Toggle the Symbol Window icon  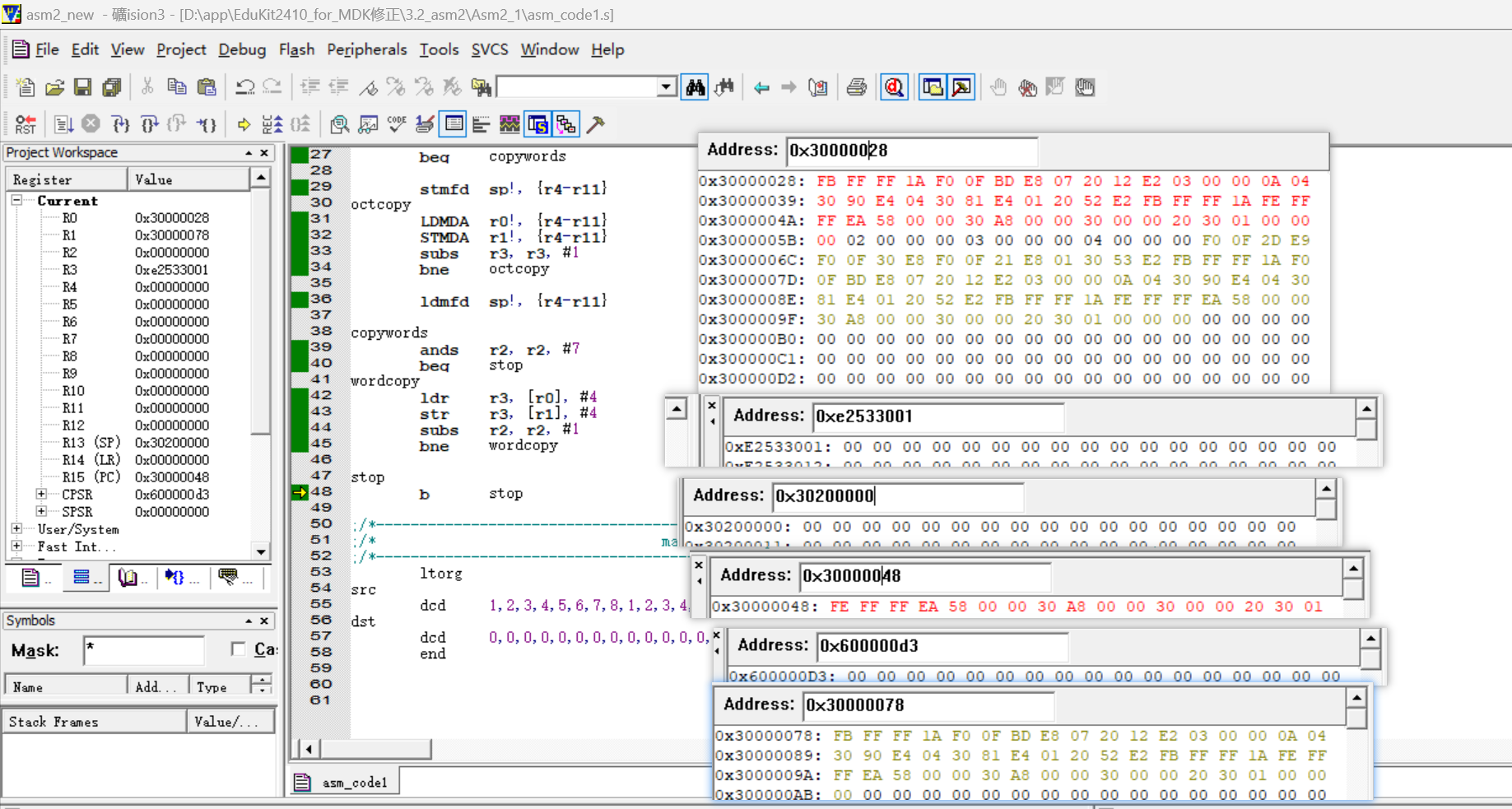[538, 124]
